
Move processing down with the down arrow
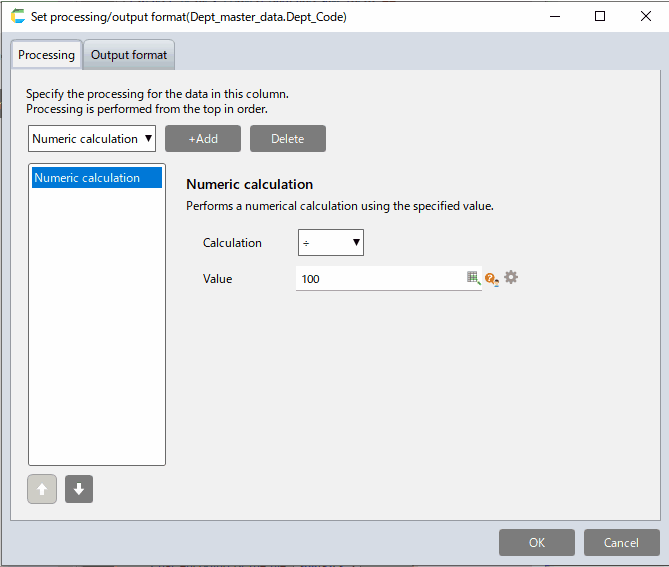(79, 489)
